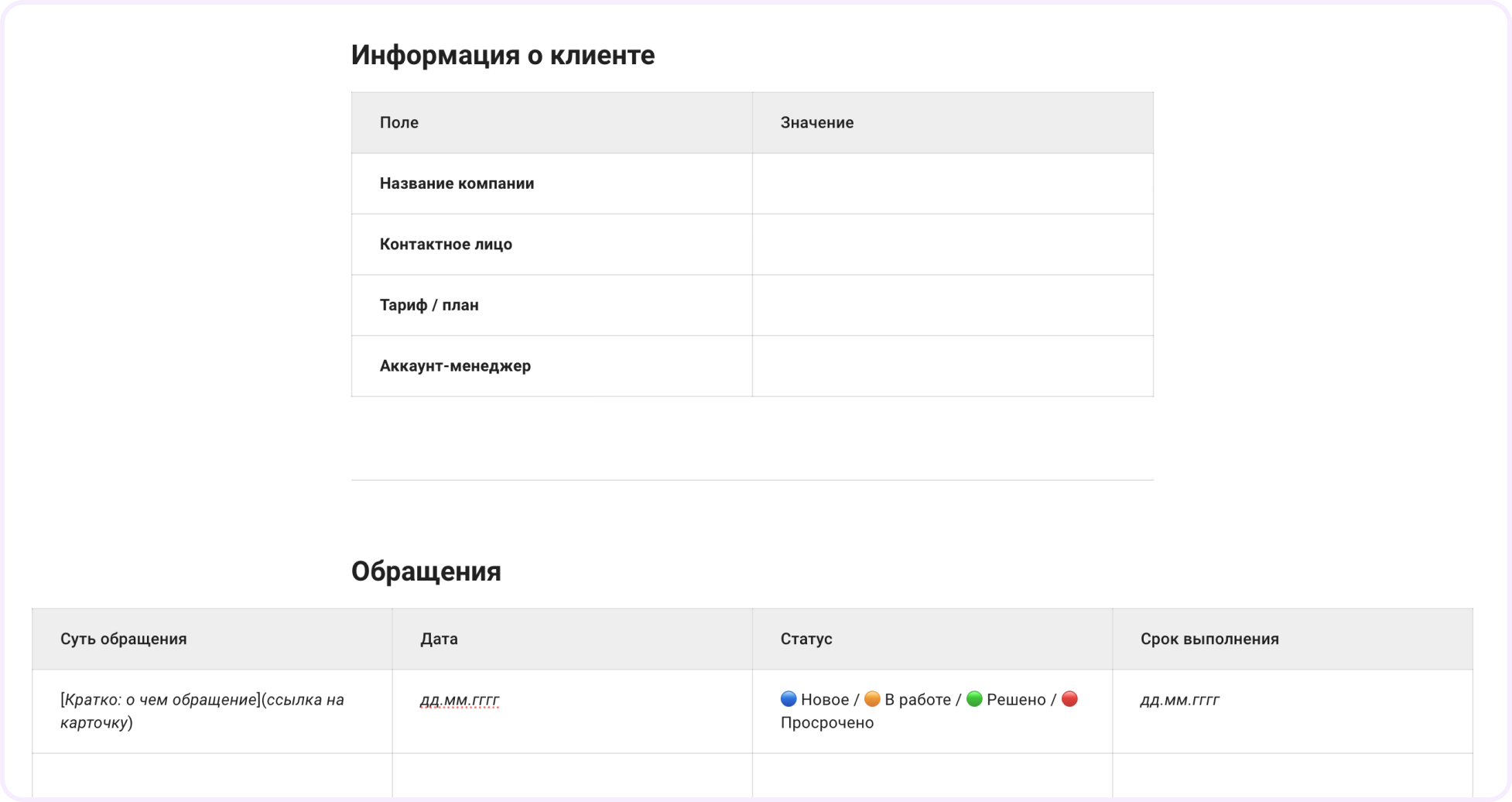The image size is (1512, 802).
Task: Click the Название компании label cell
Action: (457, 183)
